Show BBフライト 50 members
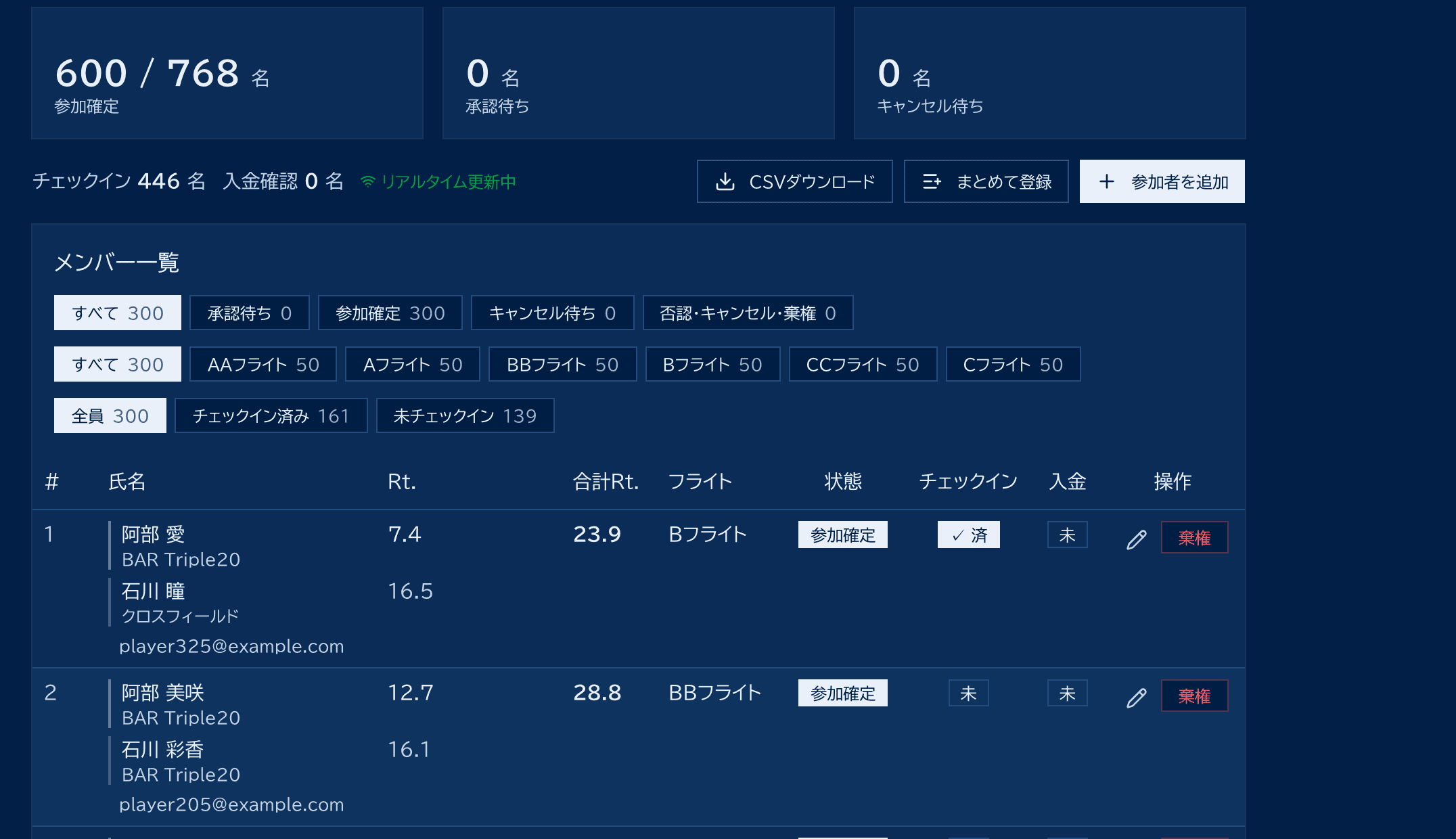This screenshot has height=839, width=1456. pyautogui.click(x=562, y=364)
